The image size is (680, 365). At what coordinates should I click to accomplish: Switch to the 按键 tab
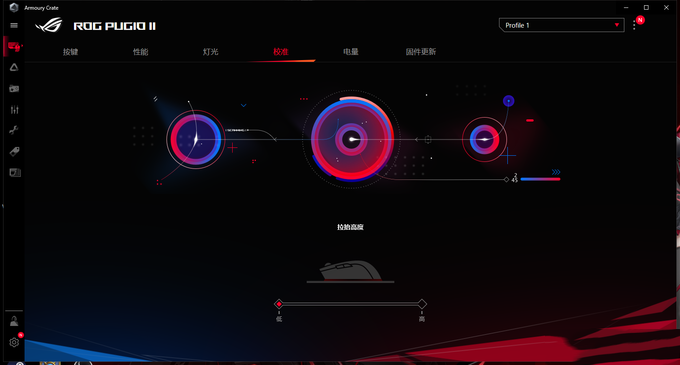click(x=70, y=52)
